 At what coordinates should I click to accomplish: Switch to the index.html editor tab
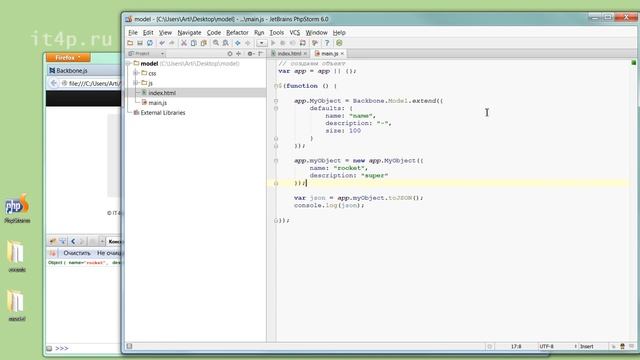point(289,53)
